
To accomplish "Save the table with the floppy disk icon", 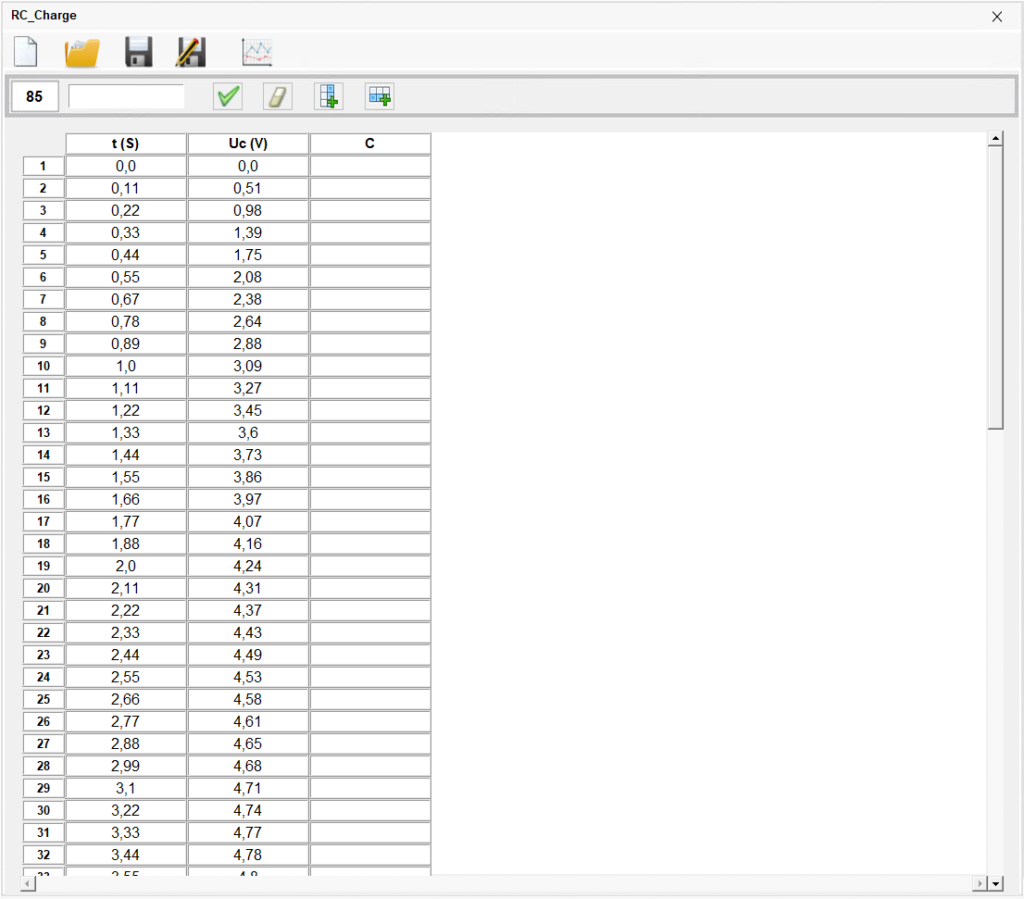I will click(x=138, y=52).
